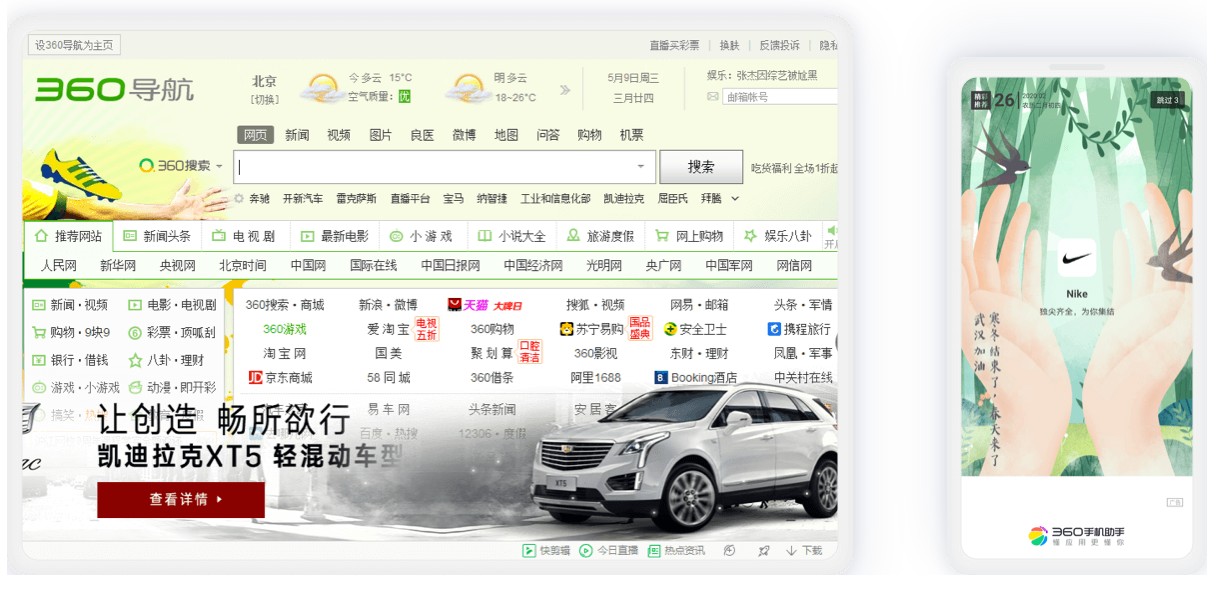This screenshot has height=590, width=1220.
Task: Click the lottery icon beside 彩票·顶呱刮
Action: tap(135, 333)
